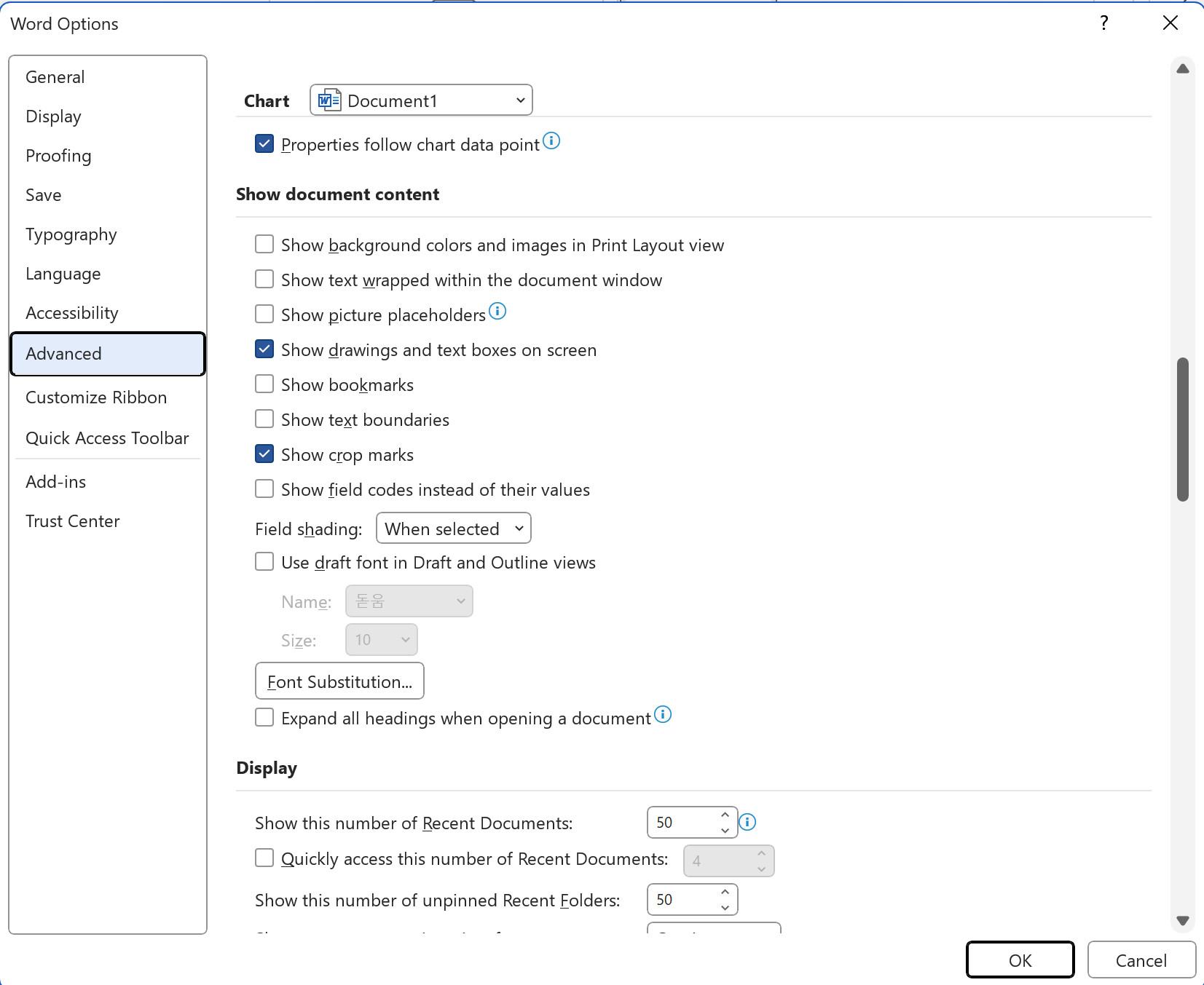Click the Help question mark icon
1204x985 pixels.
(1104, 23)
